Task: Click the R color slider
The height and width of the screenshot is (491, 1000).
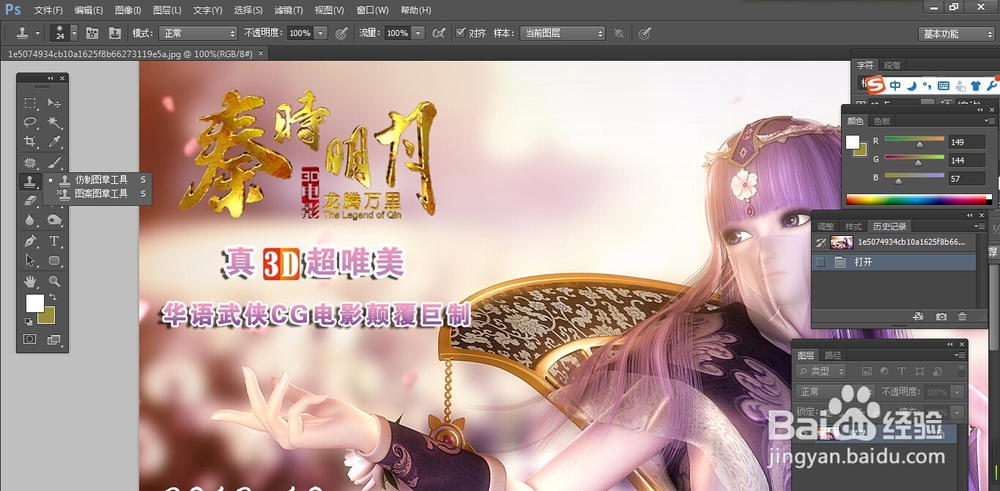Action: [914, 141]
